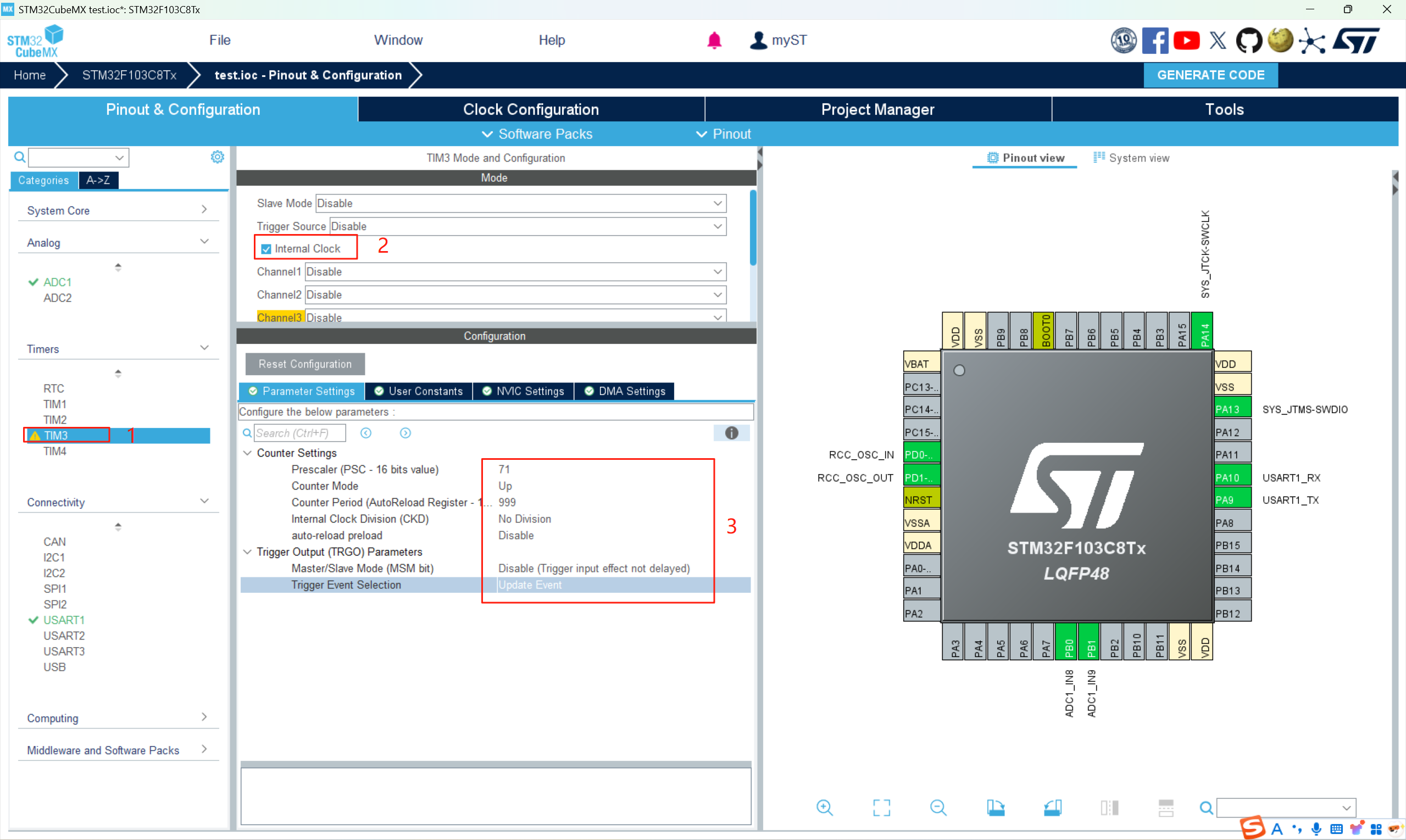Rotate chip counter-clockwise icon
Image resolution: width=1406 pixels, height=840 pixels.
pyautogui.click(x=1052, y=808)
